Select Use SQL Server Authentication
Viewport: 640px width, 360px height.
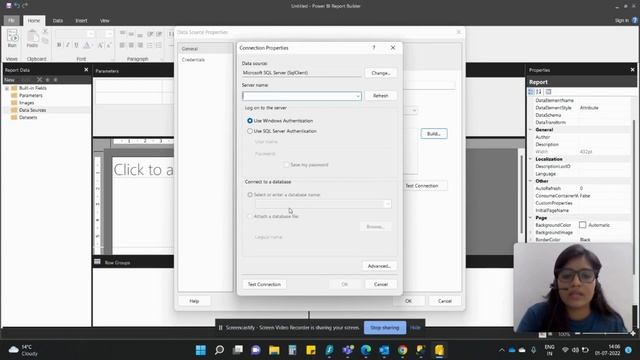point(250,131)
